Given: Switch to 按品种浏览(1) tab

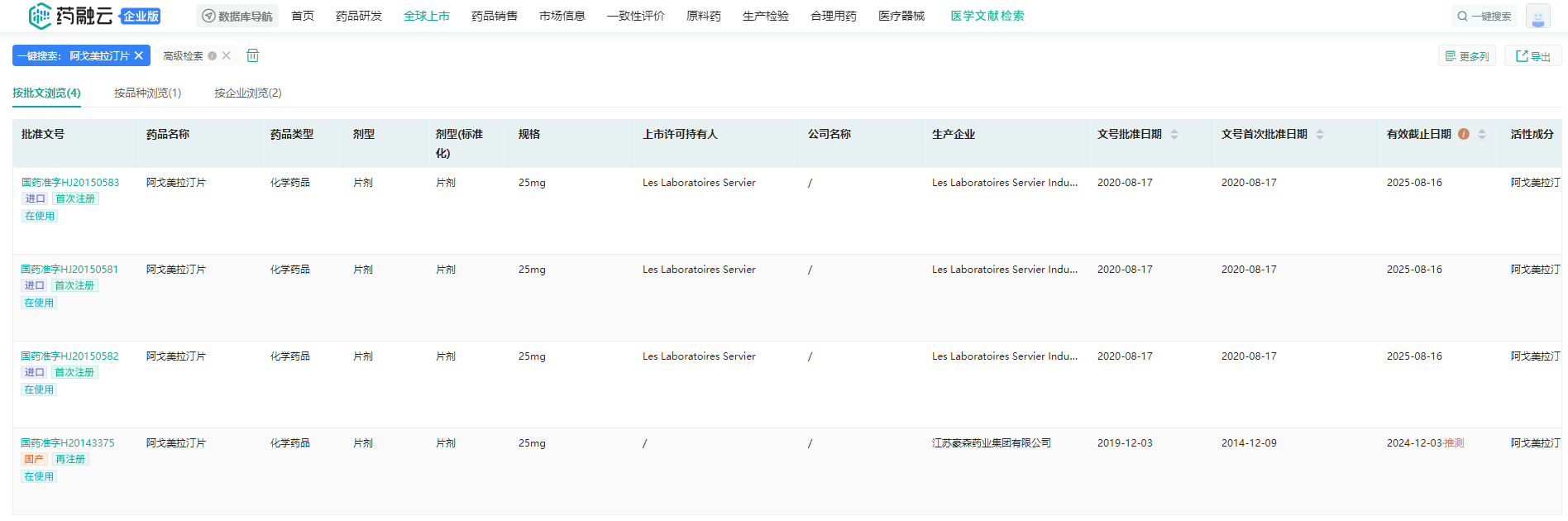Looking at the screenshot, I should 147,93.
